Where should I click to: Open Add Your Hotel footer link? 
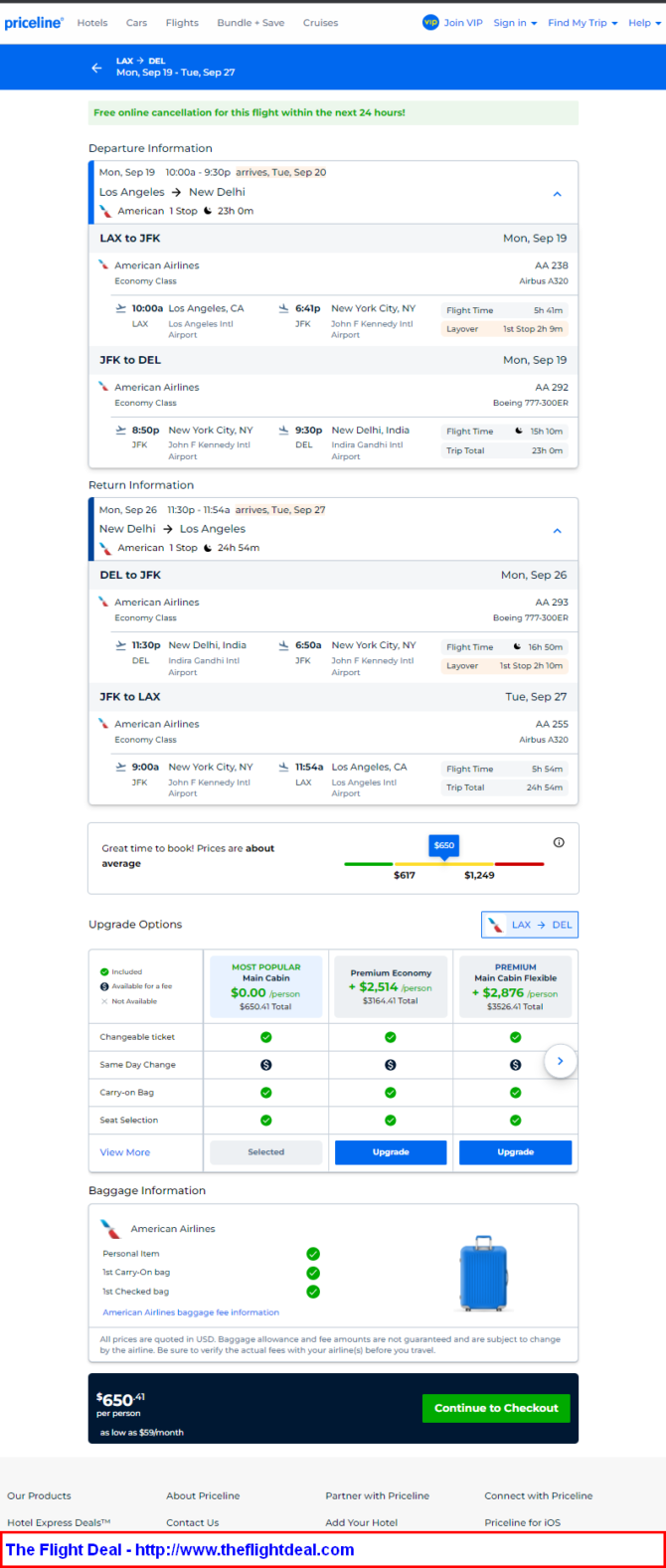(x=362, y=1522)
